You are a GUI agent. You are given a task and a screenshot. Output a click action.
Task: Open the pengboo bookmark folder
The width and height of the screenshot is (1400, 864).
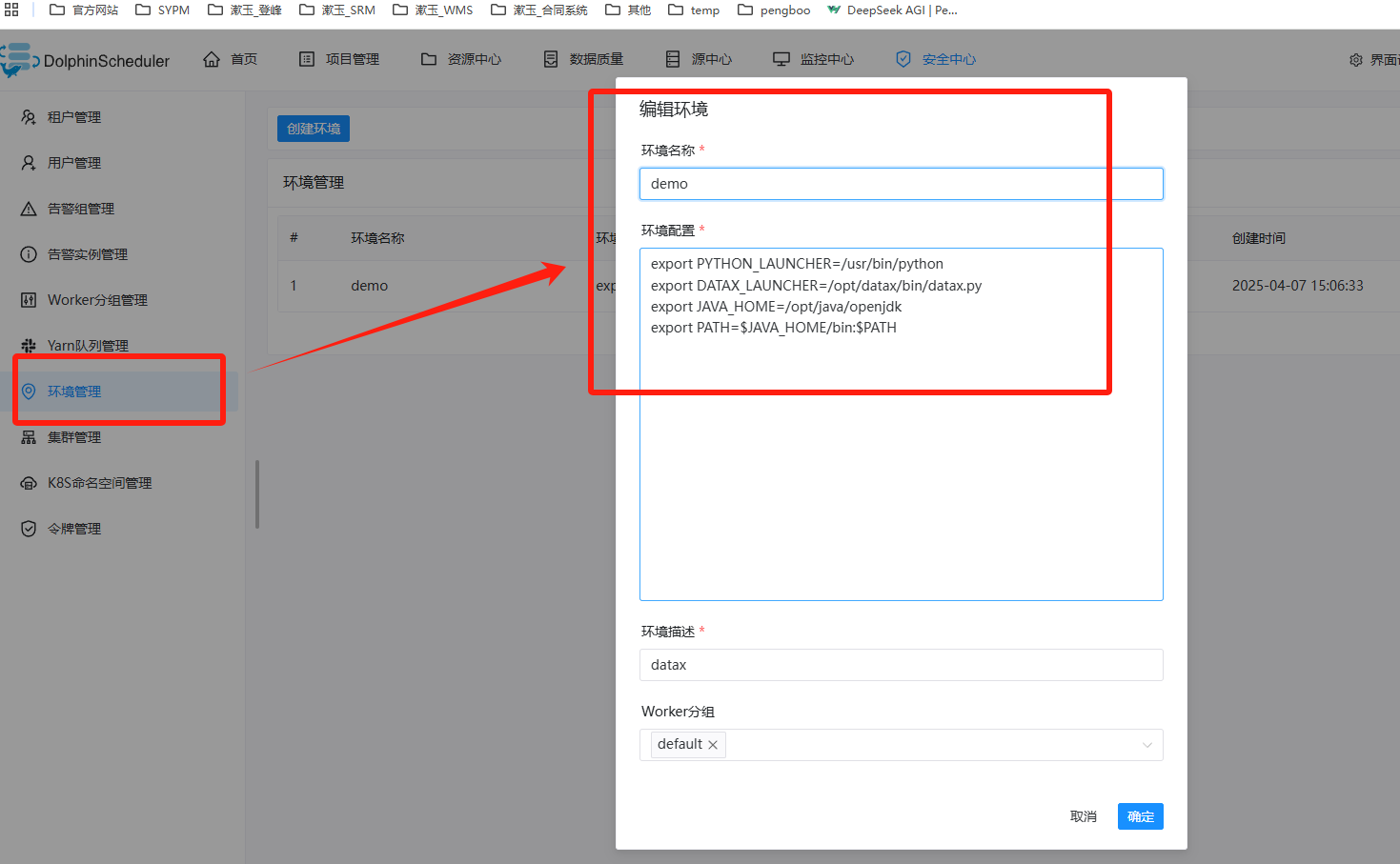click(x=774, y=10)
